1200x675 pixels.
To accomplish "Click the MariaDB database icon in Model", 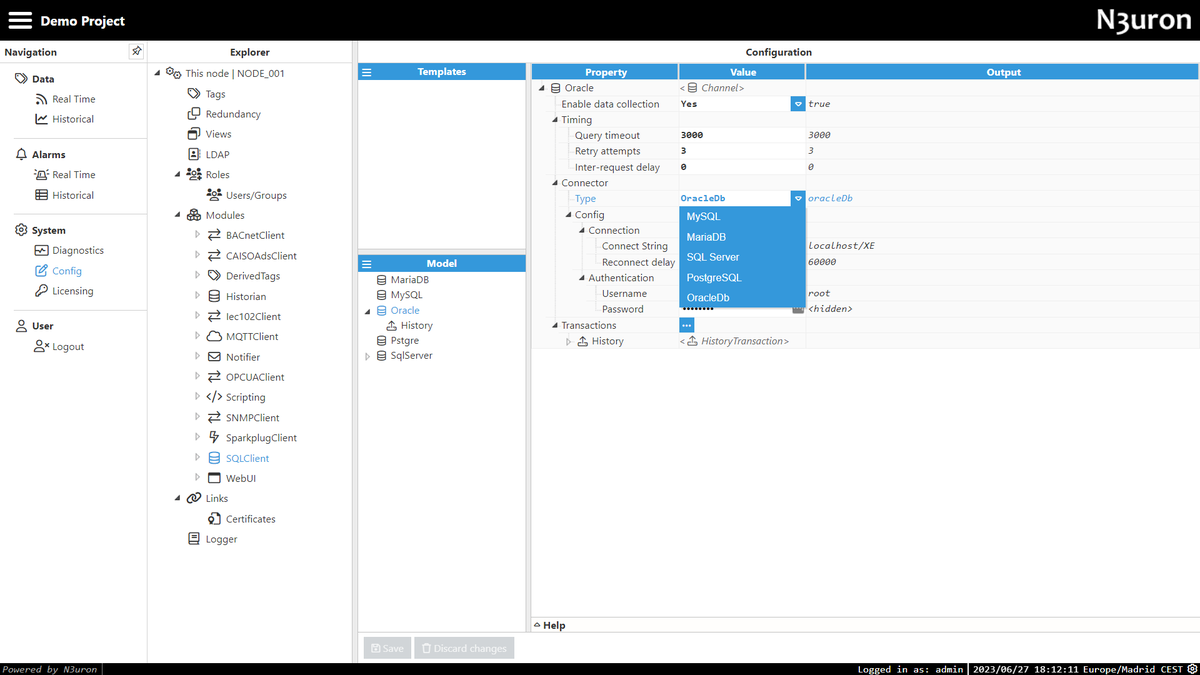I will (381, 280).
